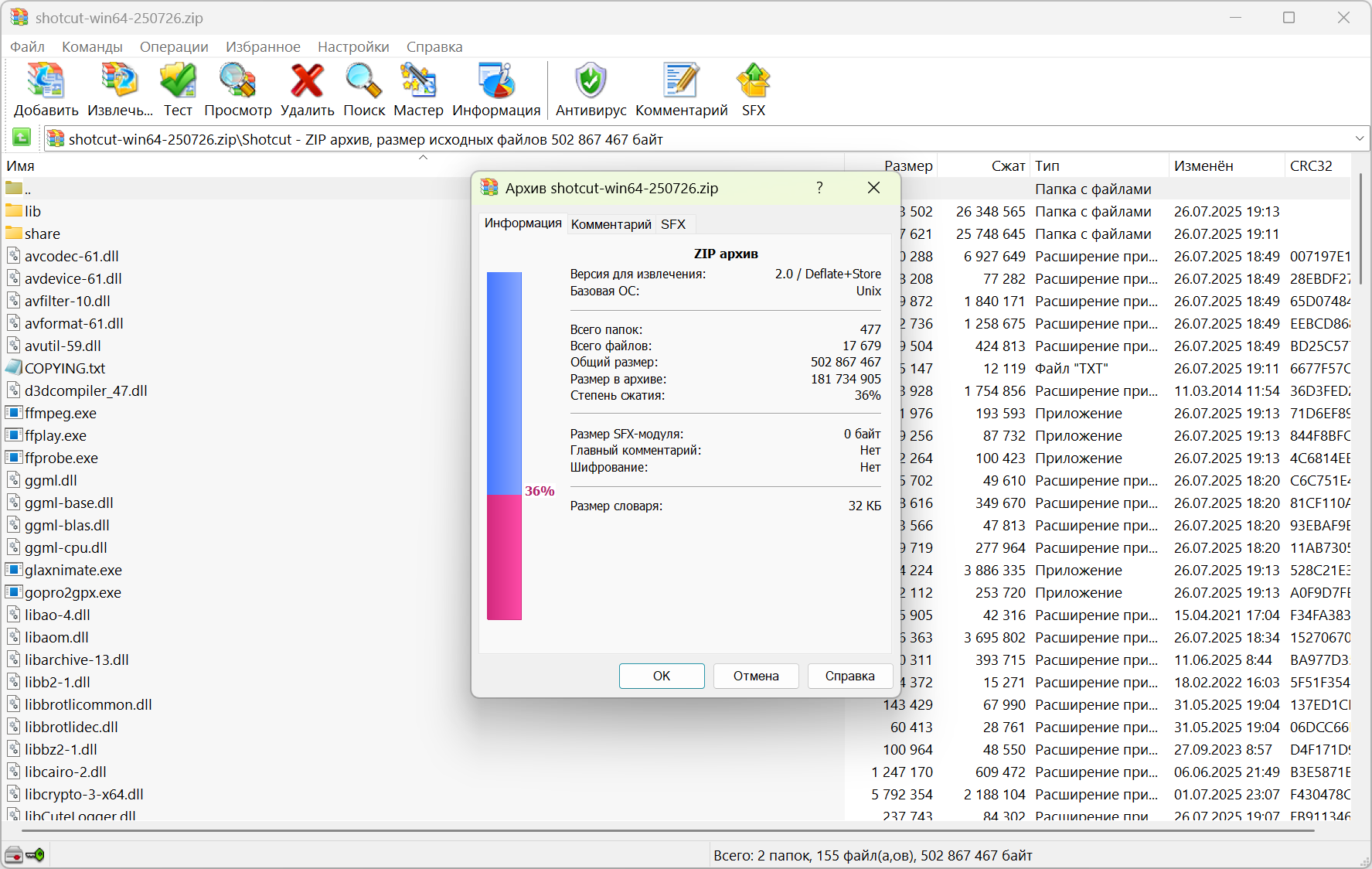Sort by the Размер column header
1372x869 pixels.
point(890,165)
